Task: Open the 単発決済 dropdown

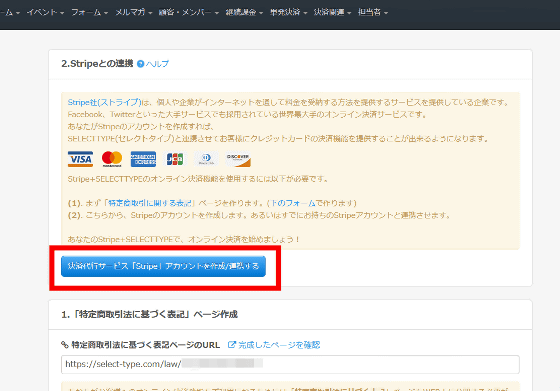Action: click(289, 12)
